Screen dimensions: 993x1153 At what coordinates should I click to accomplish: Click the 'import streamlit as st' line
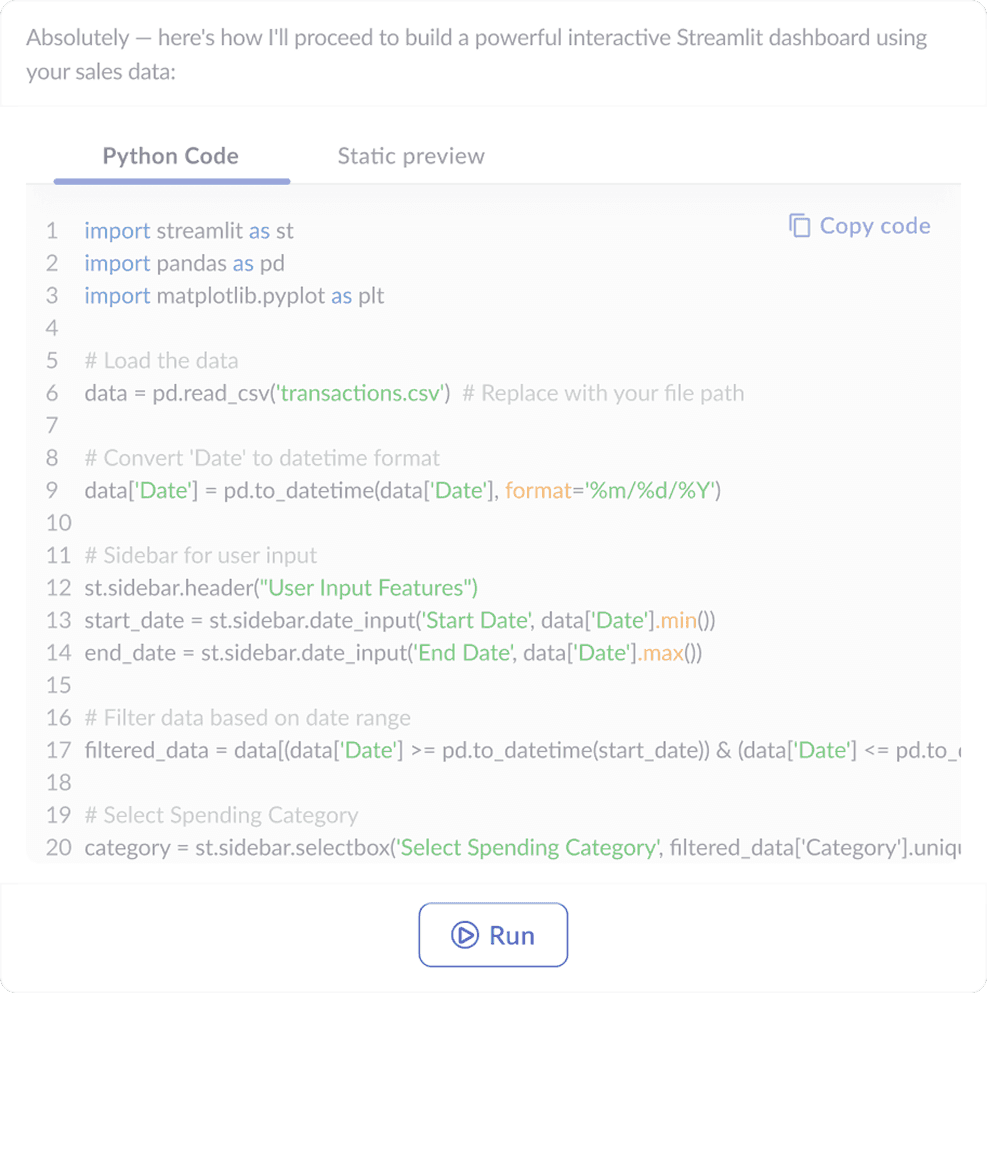tap(189, 231)
